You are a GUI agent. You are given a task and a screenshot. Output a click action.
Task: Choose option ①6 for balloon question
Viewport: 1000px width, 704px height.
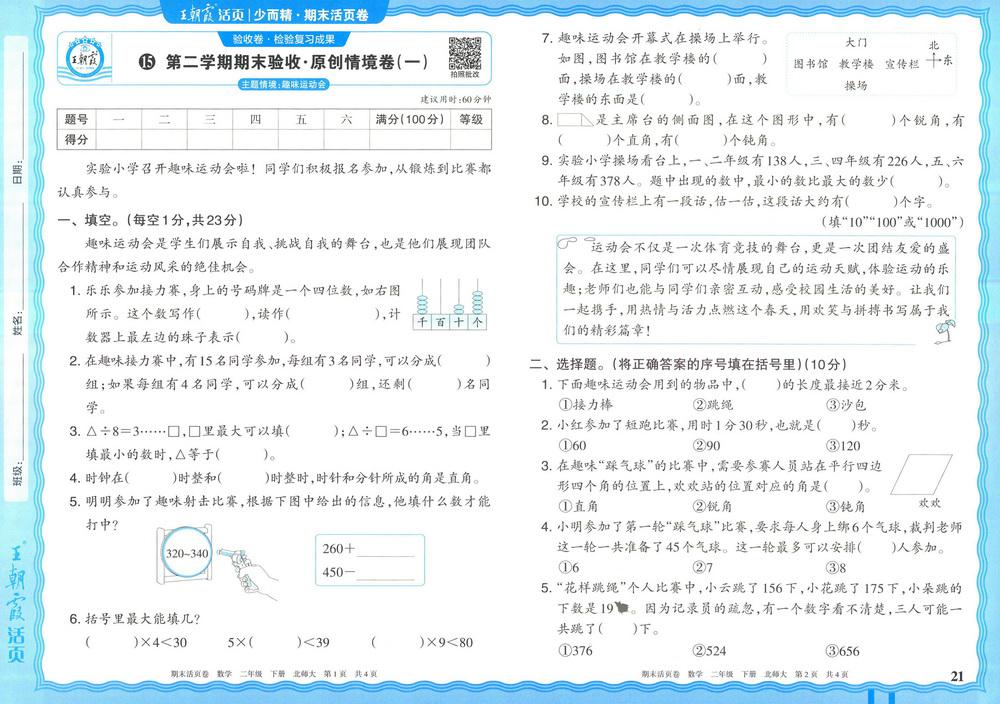point(569,568)
